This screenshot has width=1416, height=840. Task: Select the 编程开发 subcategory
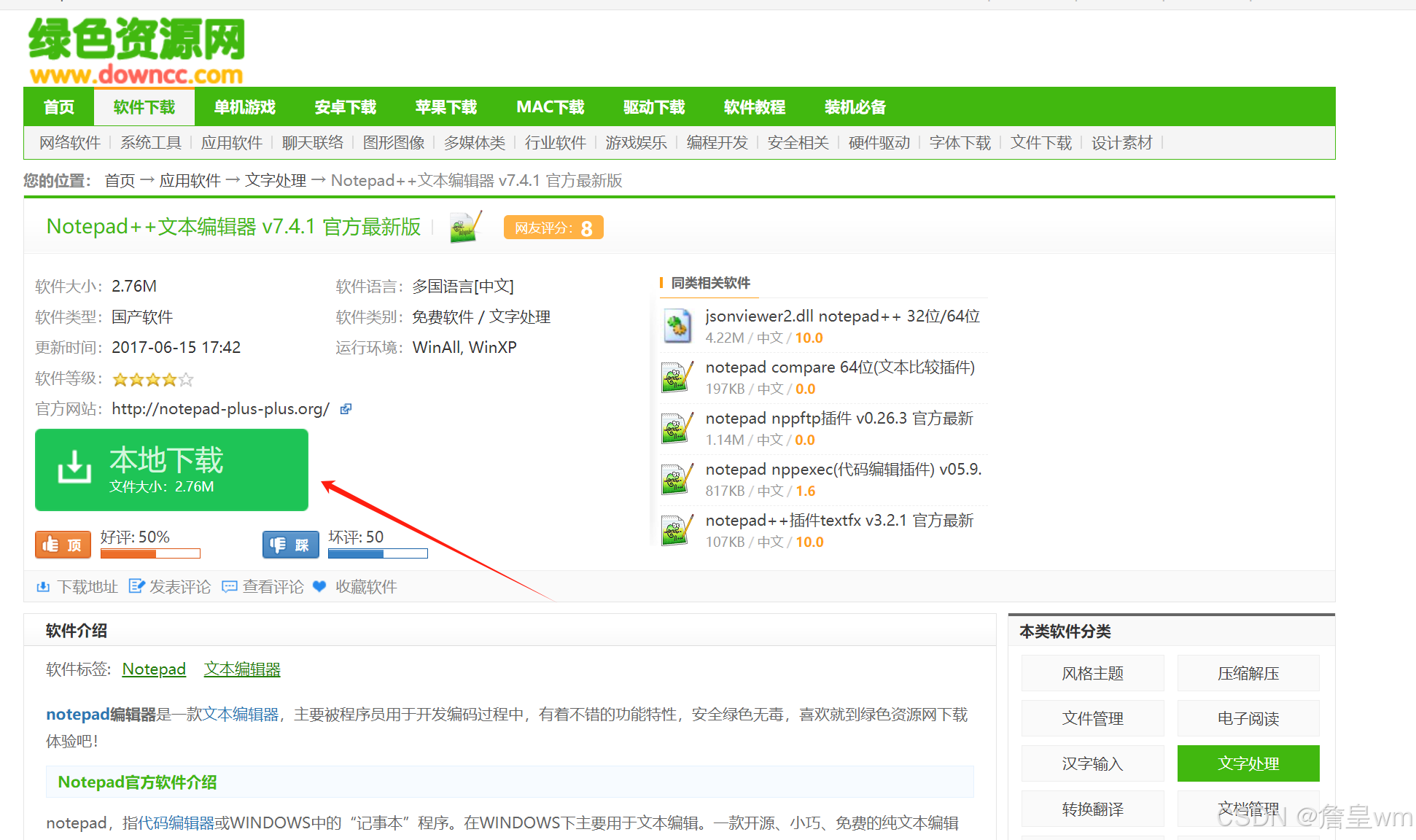coord(717,143)
